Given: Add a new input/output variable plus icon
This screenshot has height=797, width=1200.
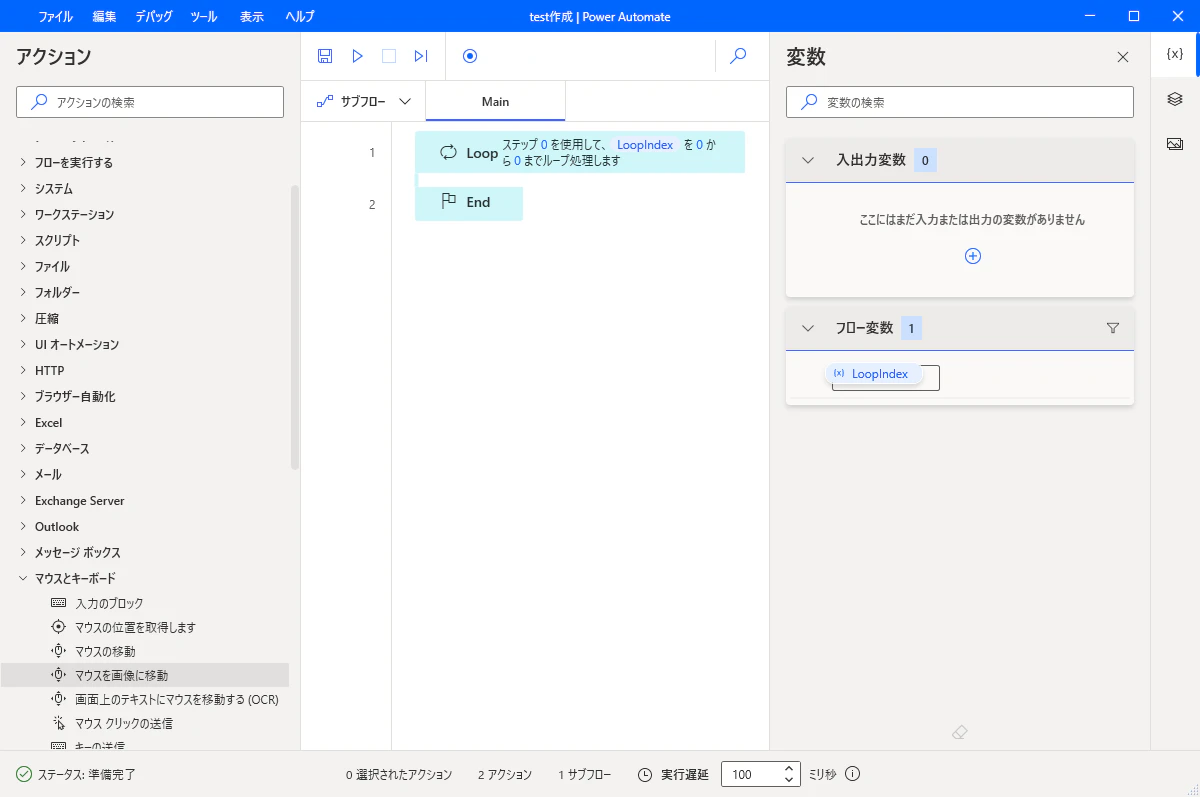Looking at the screenshot, I should 973,256.
